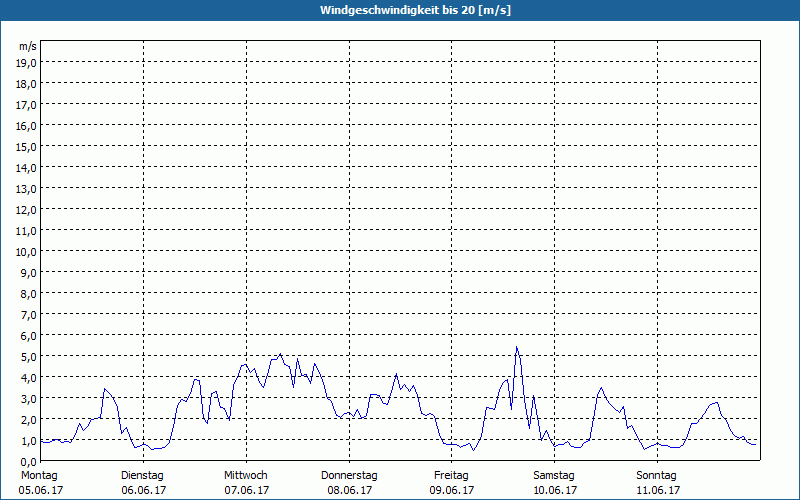
Task: Select the '13,0' y-axis value
Action: click(27, 189)
